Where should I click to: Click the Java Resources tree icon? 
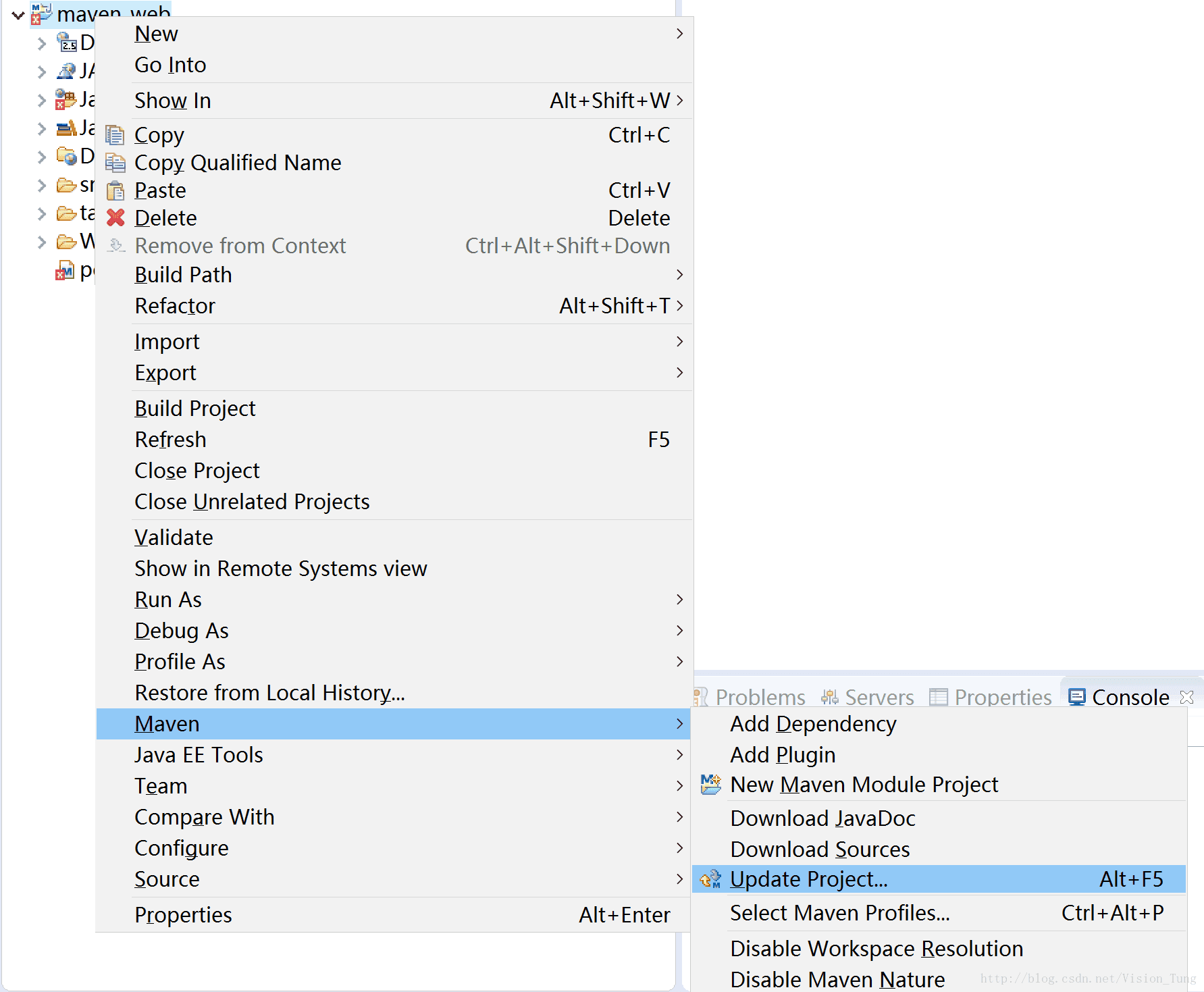66,99
